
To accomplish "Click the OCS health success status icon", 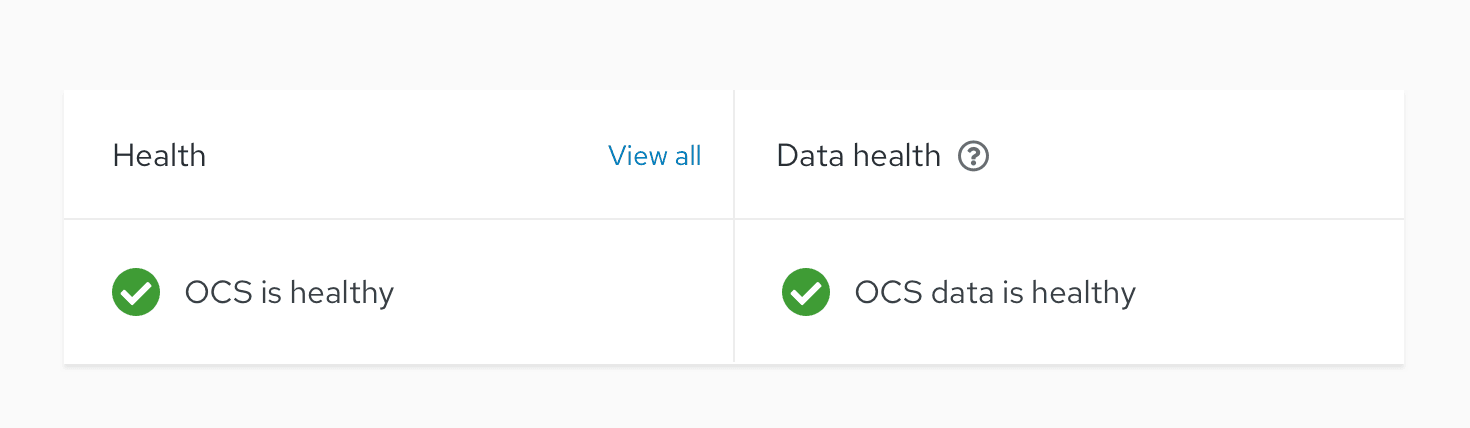I will [136, 292].
